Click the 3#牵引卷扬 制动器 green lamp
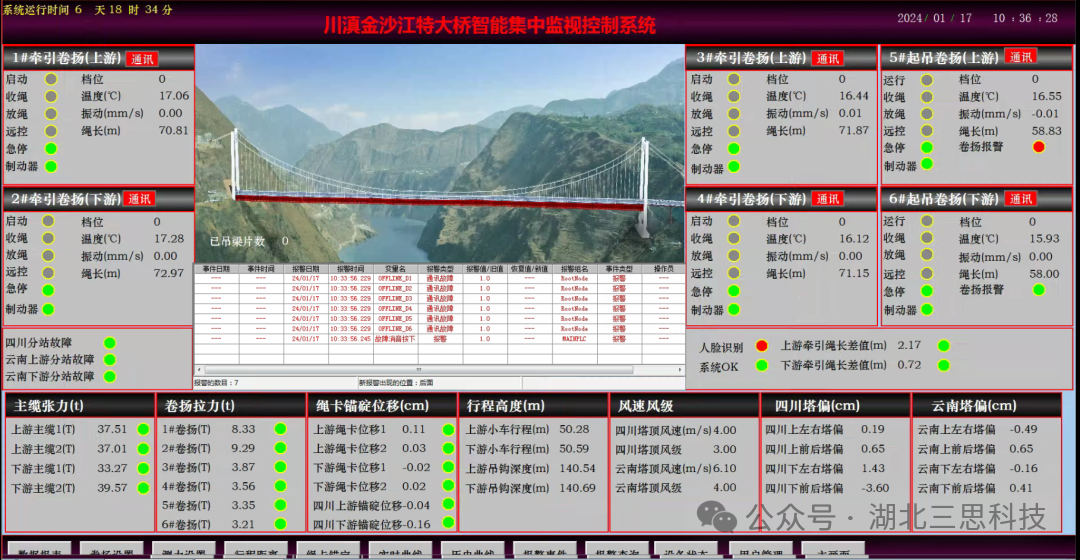This screenshot has height=560, width=1080. click(733, 167)
